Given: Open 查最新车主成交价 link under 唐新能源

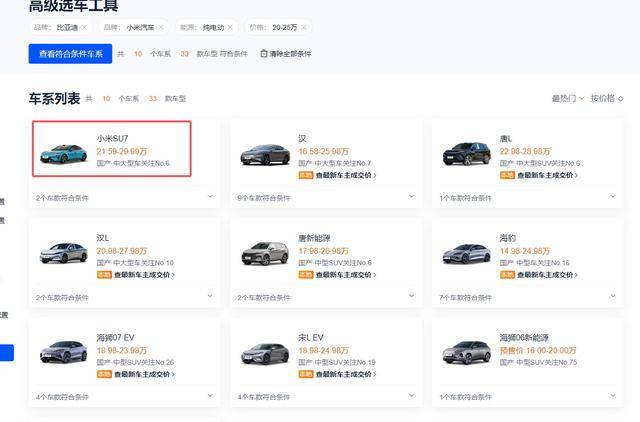Looking at the screenshot, I should coord(346,275).
